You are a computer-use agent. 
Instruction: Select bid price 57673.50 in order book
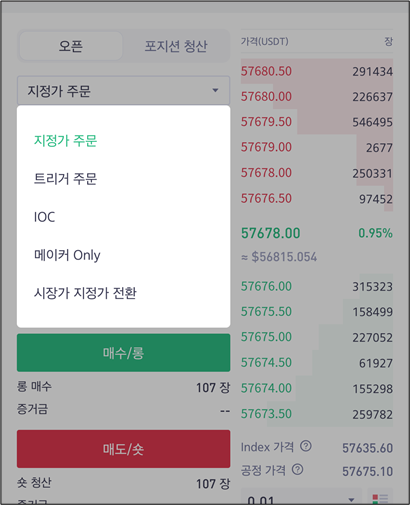266,414
